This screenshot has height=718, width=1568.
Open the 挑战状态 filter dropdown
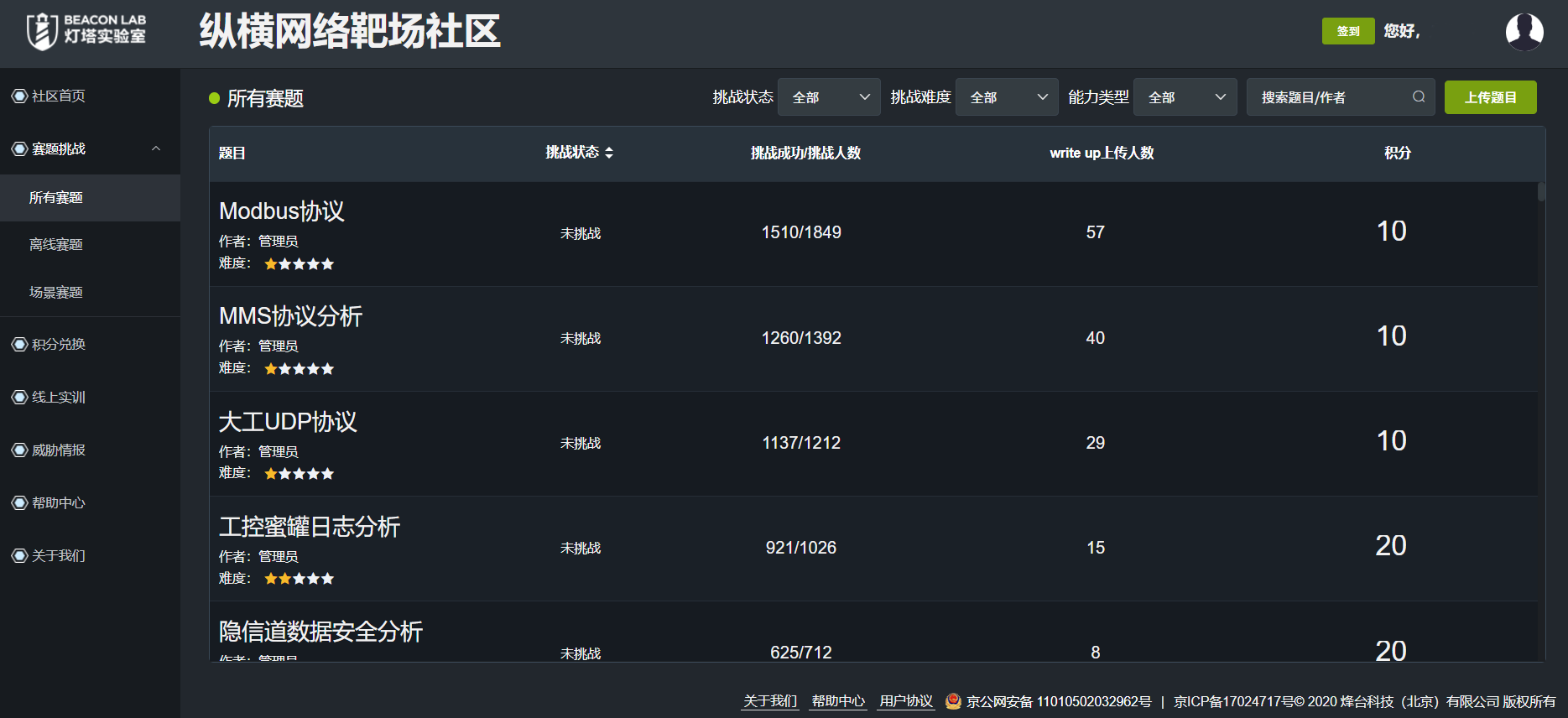point(829,97)
